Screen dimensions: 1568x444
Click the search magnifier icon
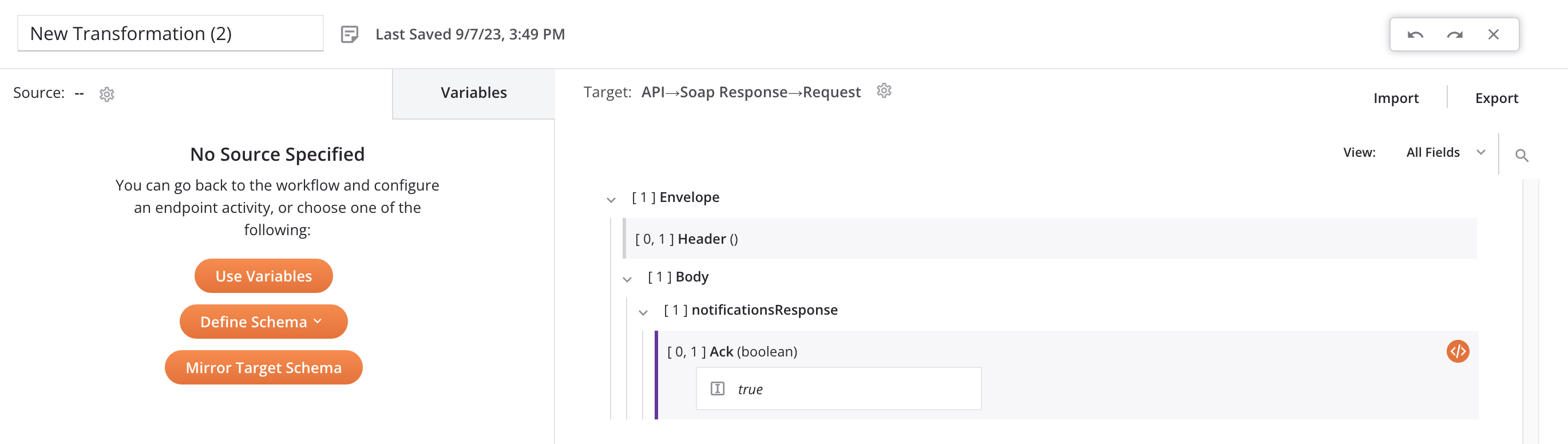(1521, 156)
